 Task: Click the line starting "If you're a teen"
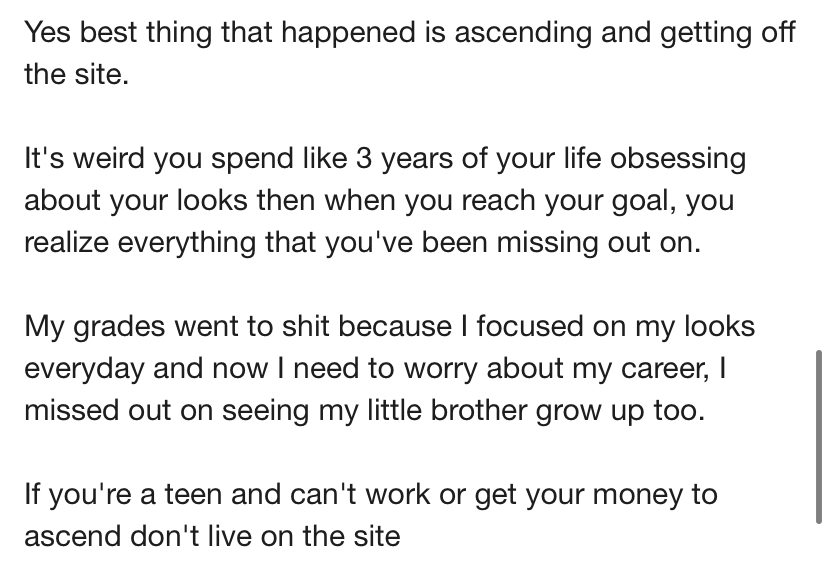click(x=370, y=495)
